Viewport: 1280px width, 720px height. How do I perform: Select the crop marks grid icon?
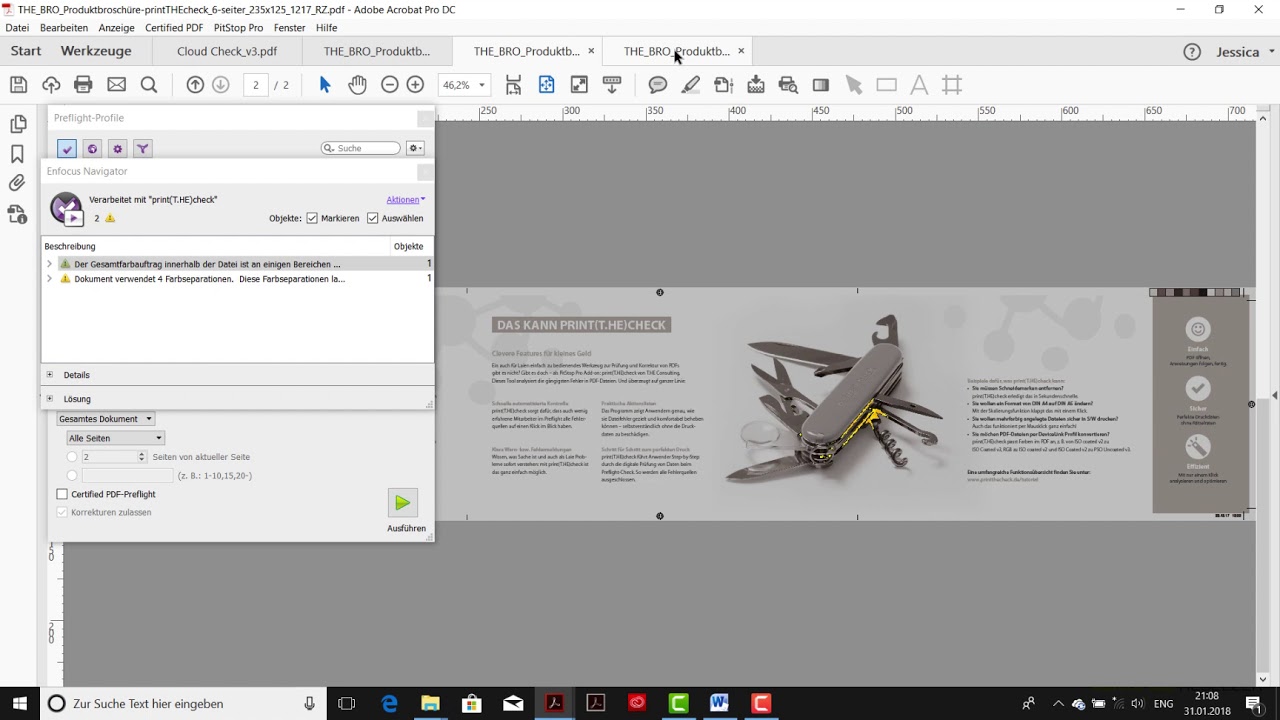click(x=952, y=85)
